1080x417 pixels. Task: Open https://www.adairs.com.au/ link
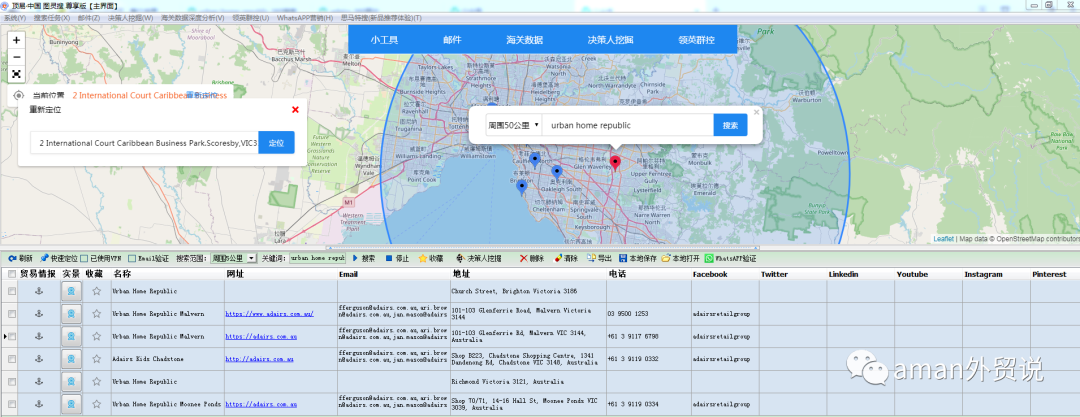[269, 314]
